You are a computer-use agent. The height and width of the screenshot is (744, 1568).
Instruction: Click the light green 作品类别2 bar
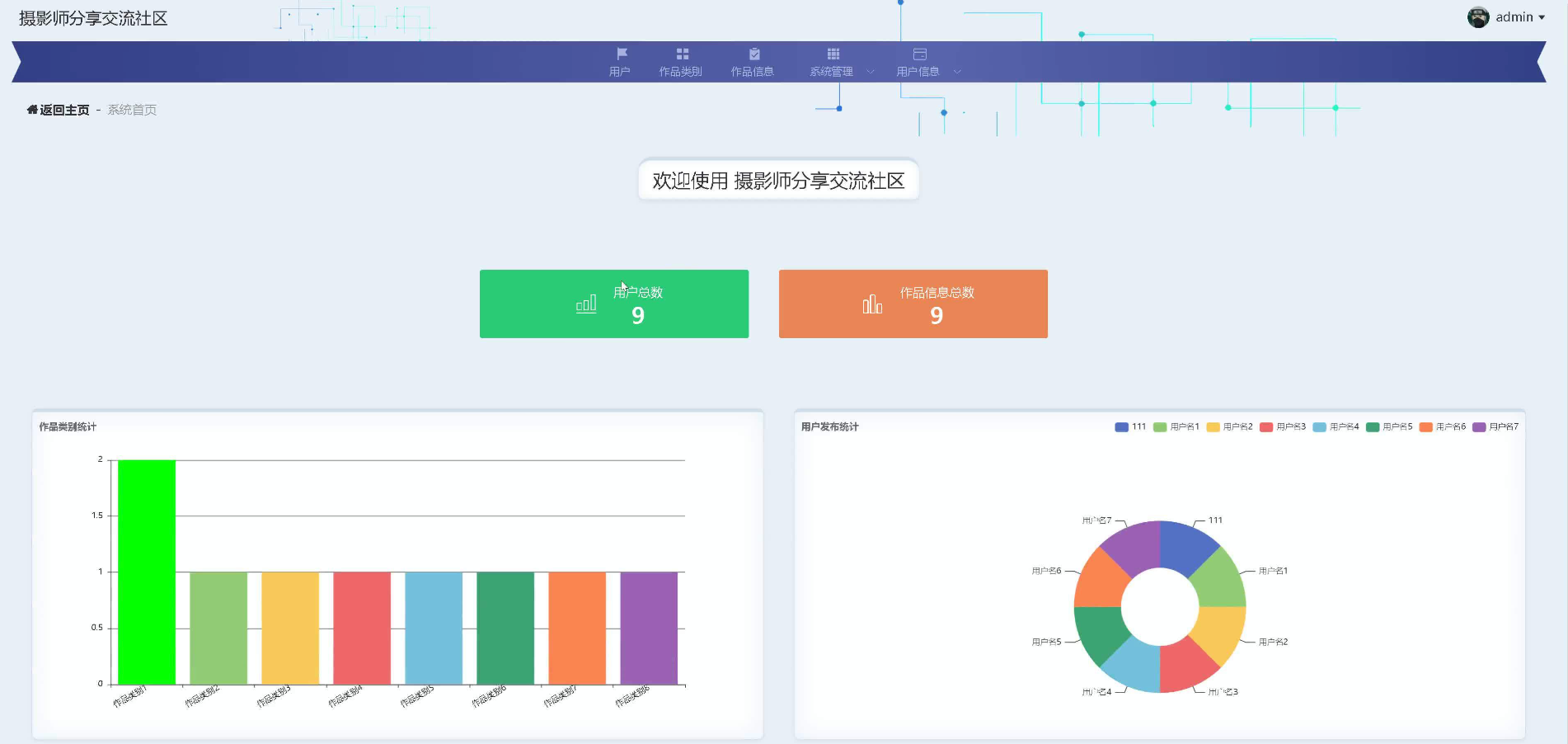tap(218, 628)
